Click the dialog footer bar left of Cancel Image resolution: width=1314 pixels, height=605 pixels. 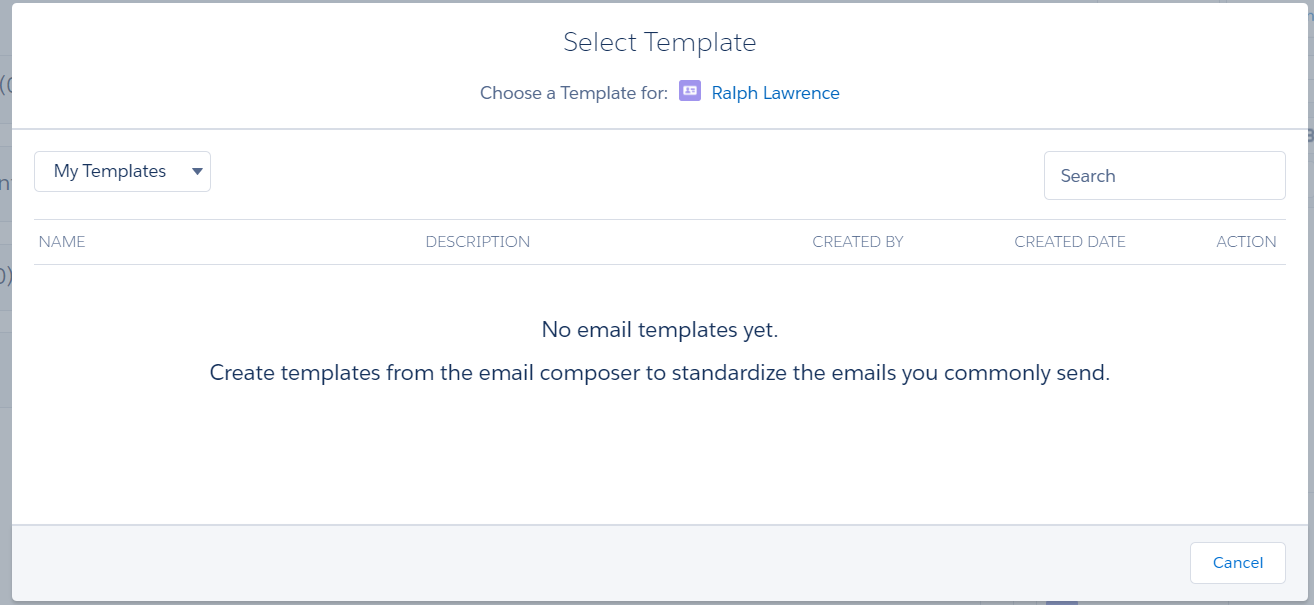coord(600,563)
